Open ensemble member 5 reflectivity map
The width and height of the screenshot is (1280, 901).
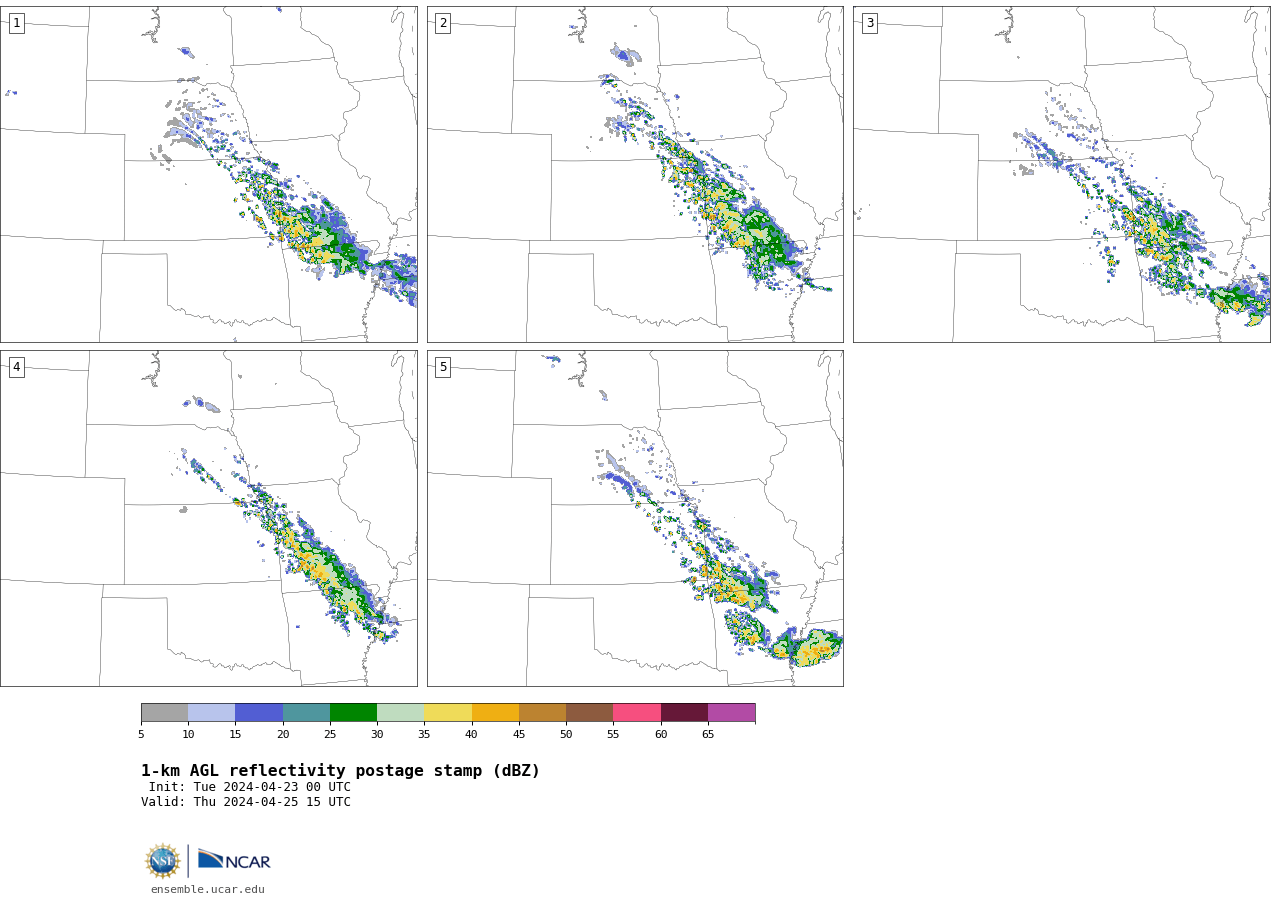(635, 518)
